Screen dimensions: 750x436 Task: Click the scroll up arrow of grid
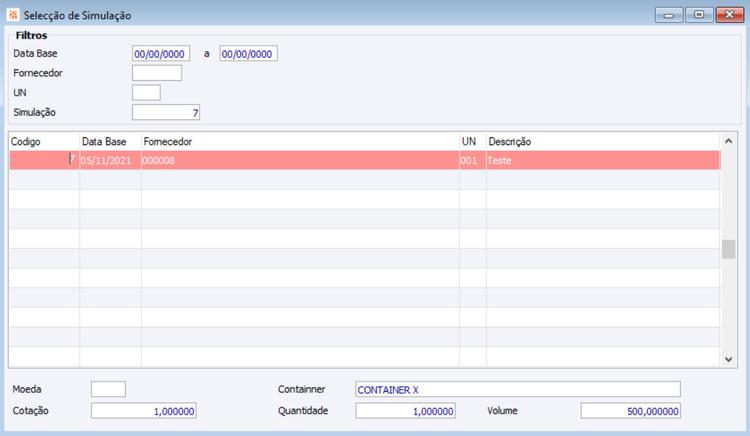728,141
